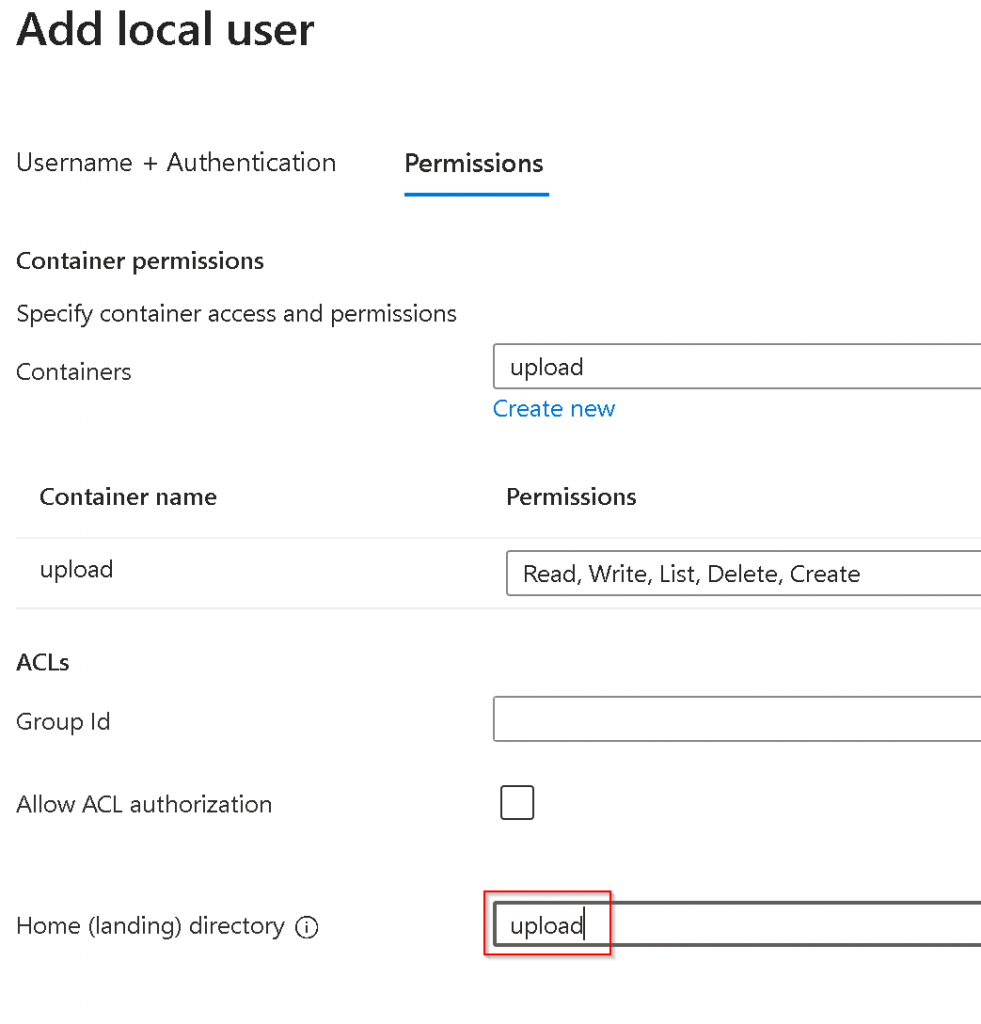Open the Containers dropdown showing upload
The image size is (981, 1024).
[736, 367]
